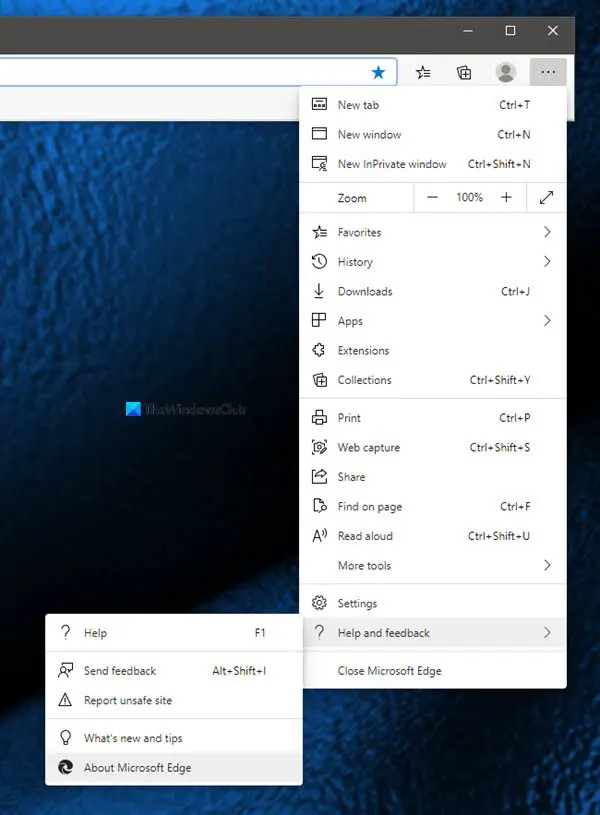600x815 pixels.
Task: Click the Send feedback person icon
Action: 66,671
